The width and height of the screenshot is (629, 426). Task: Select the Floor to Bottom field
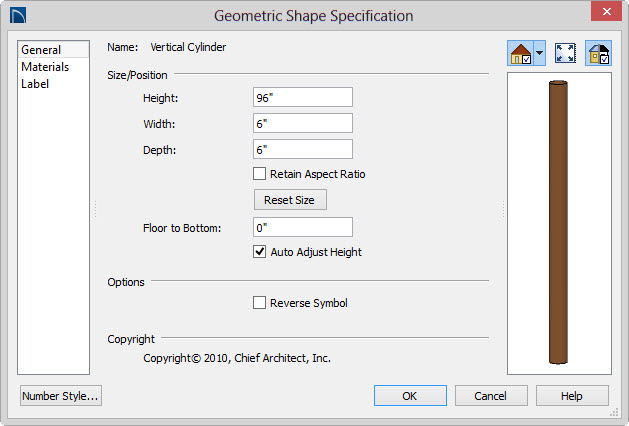(x=303, y=227)
